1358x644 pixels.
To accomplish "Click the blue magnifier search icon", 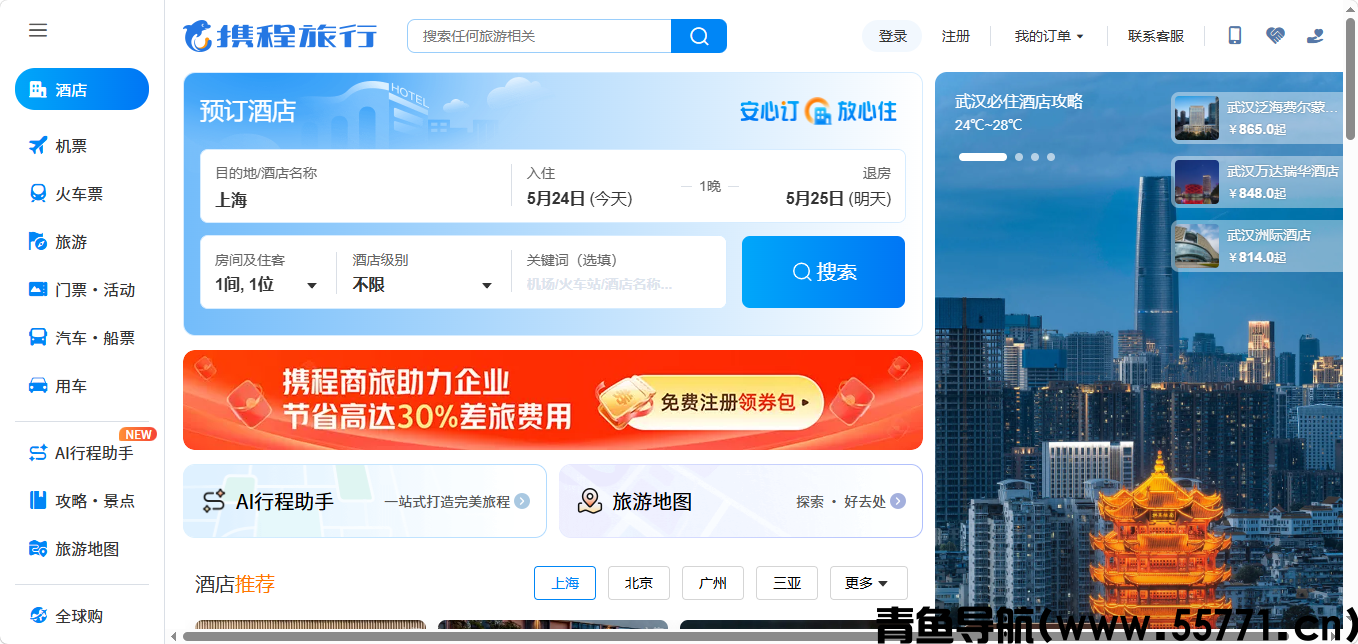I will tap(699, 36).
